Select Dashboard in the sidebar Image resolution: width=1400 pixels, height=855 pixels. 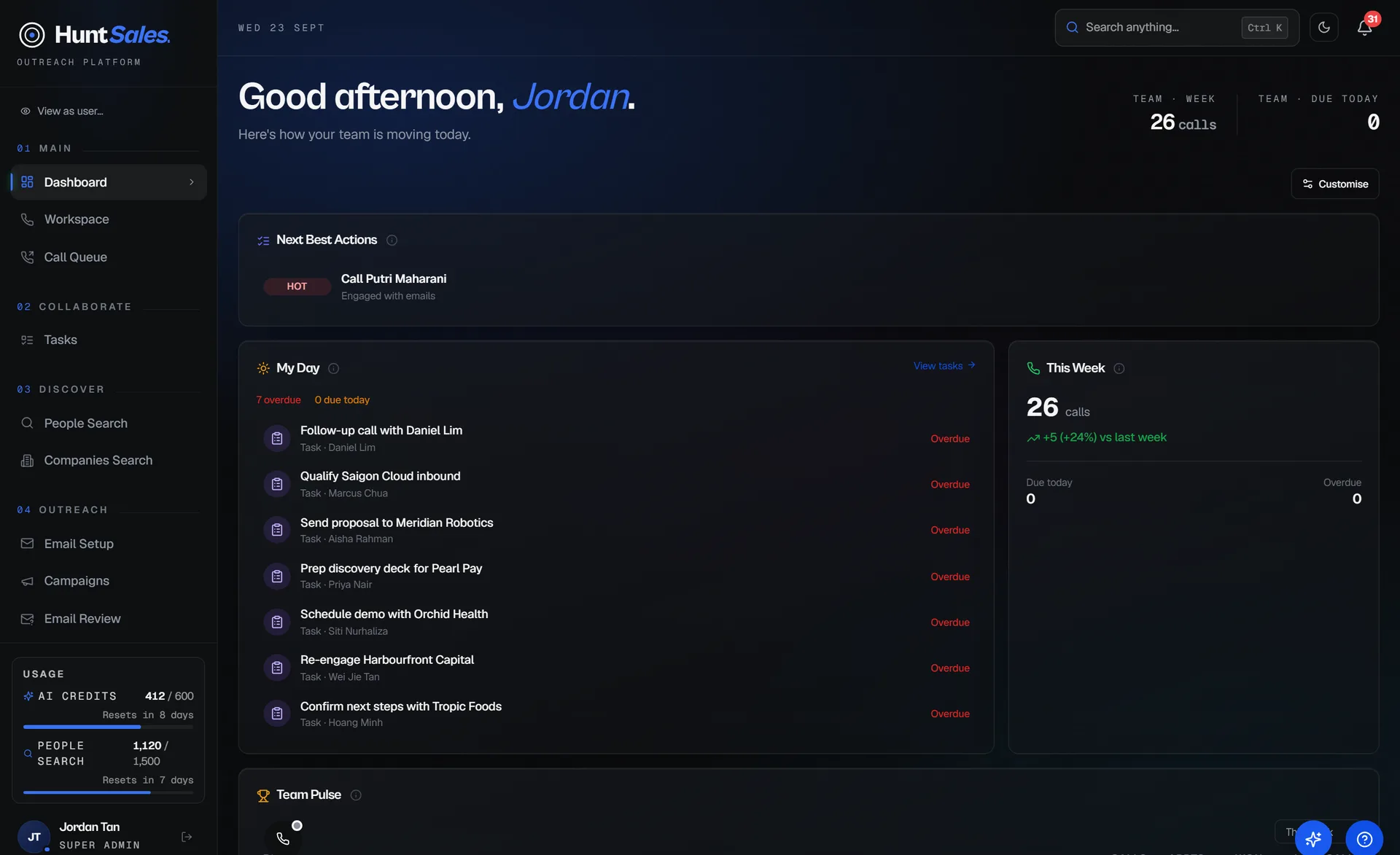pos(109,182)
